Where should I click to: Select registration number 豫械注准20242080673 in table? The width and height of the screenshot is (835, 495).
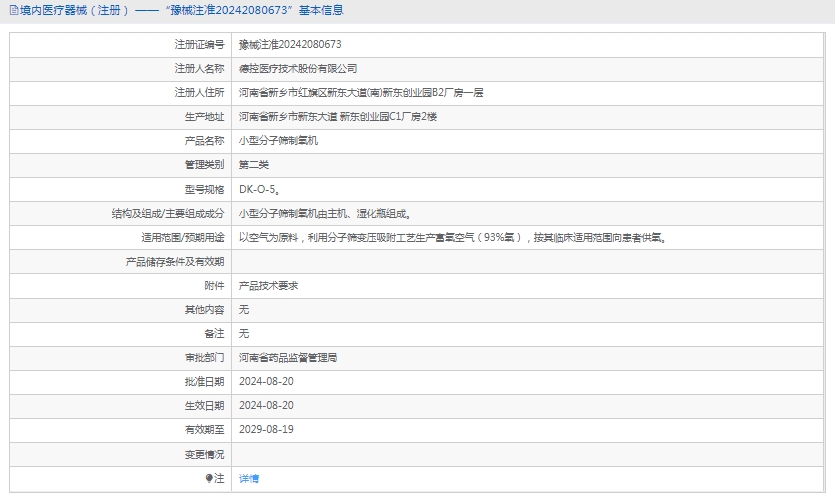(x=290, y=45)
